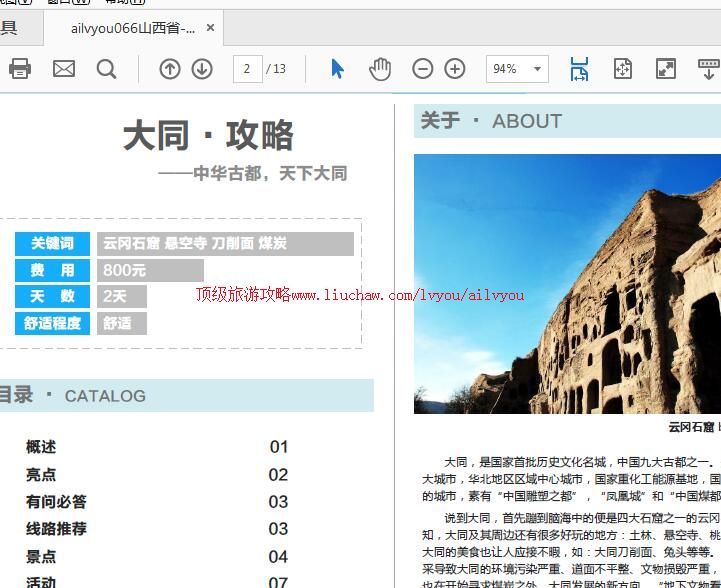This screenshot has height=588, width=721.
Task: Click the Print icon
Action: coord(20,68)
